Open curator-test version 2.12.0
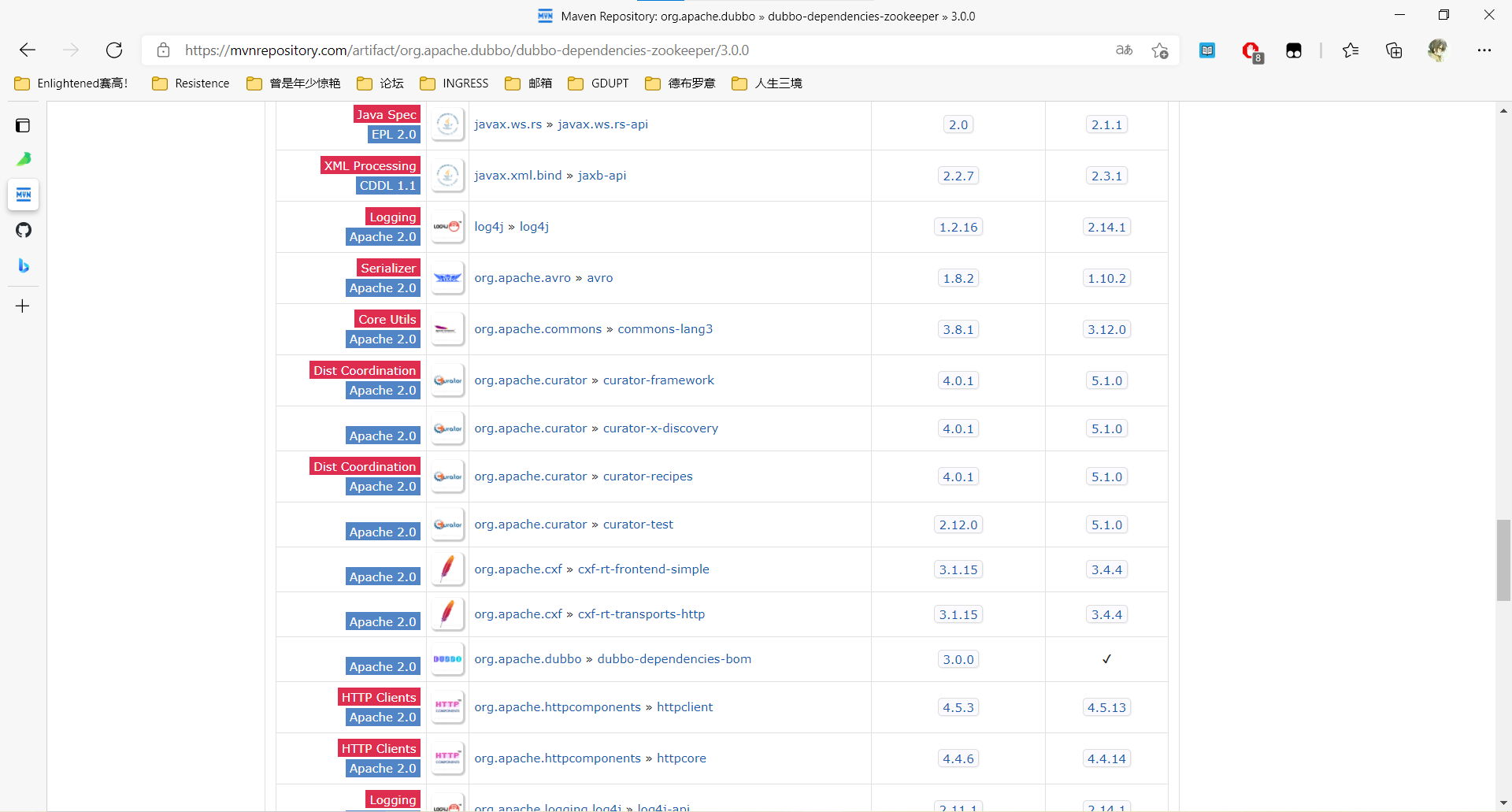 click(958, 525)
